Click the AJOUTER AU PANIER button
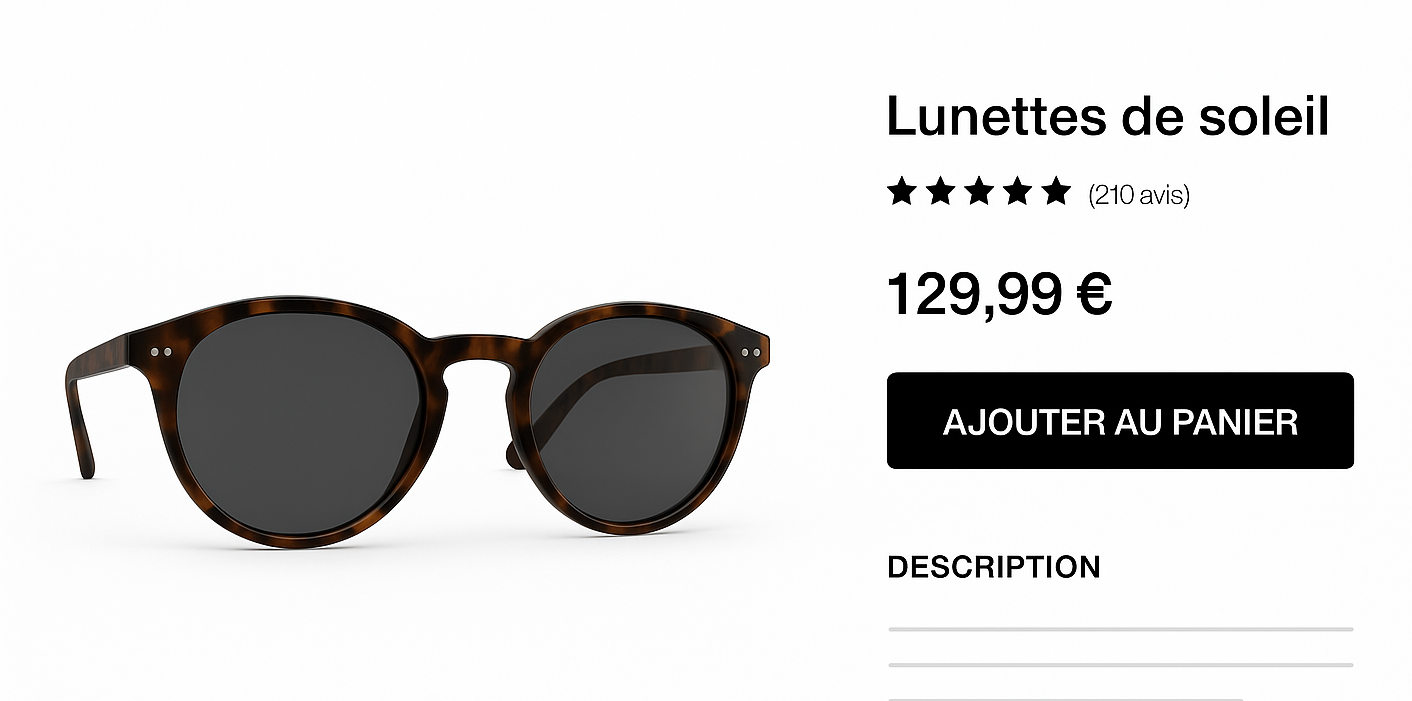Image resolution: width=1412 pixels, height=701 pixels. point(1120,421)
